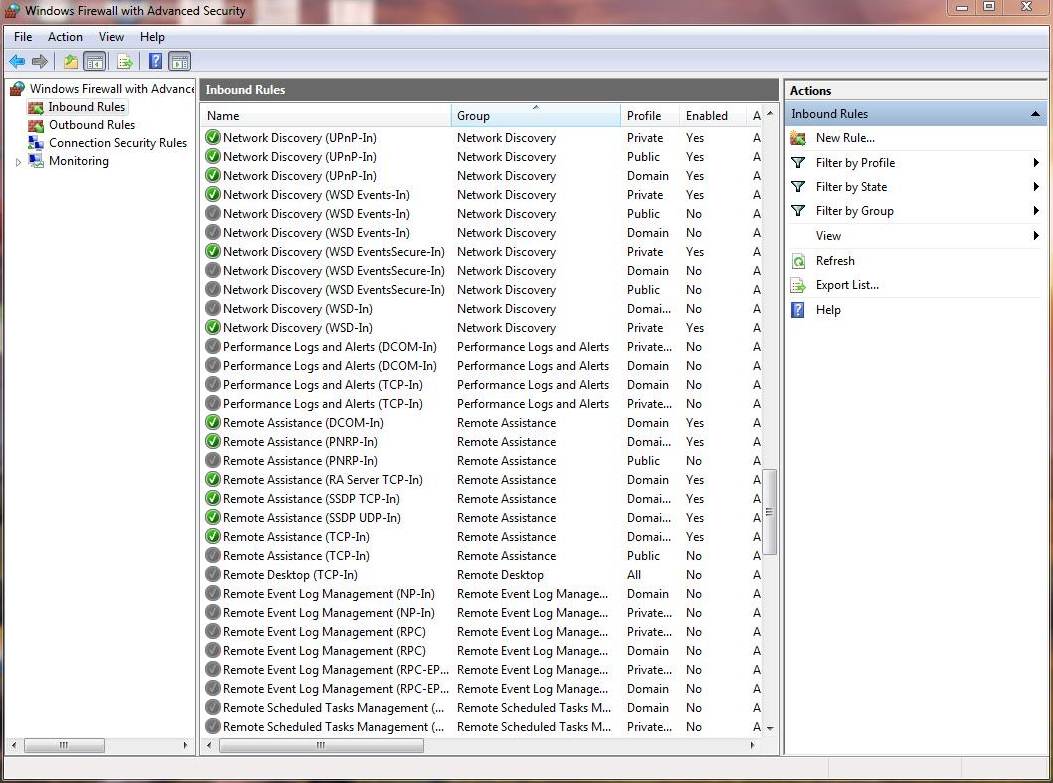
Task: Click the Monitoring tree icon
Action: [36, 161]
